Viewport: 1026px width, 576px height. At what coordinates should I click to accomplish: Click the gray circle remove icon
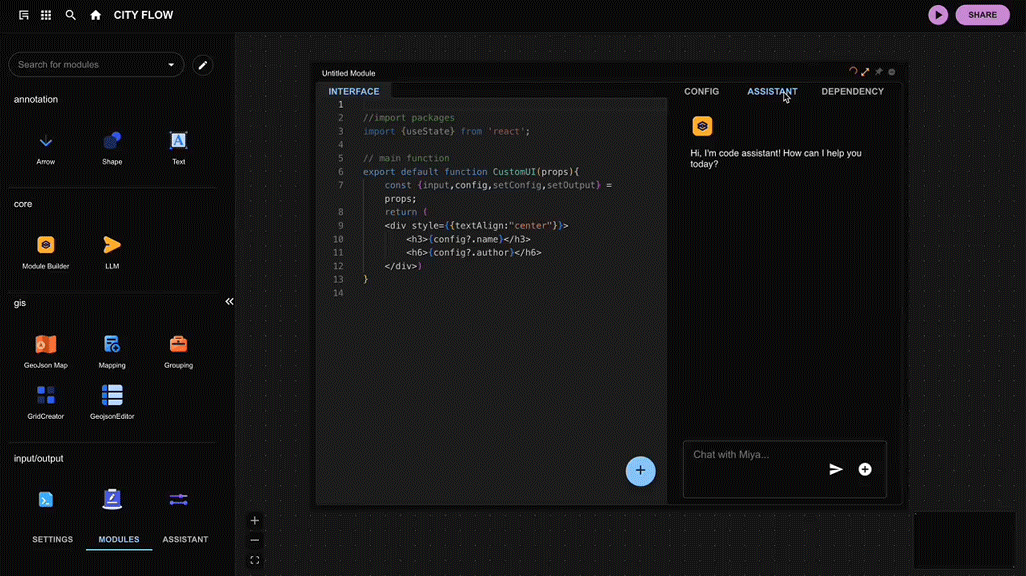click(891, 72)
